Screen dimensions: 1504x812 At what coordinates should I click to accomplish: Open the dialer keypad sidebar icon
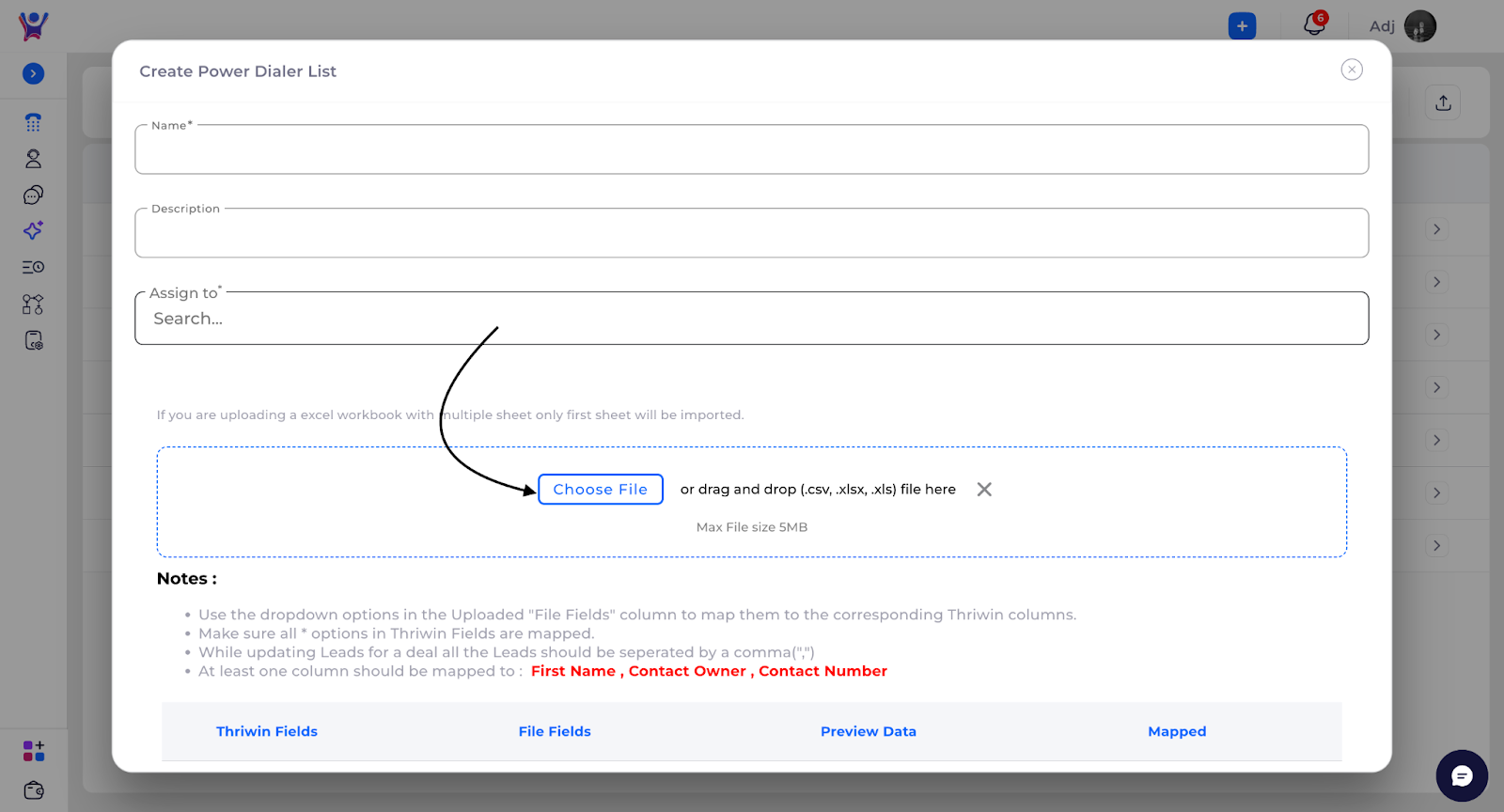click(33, 122)
